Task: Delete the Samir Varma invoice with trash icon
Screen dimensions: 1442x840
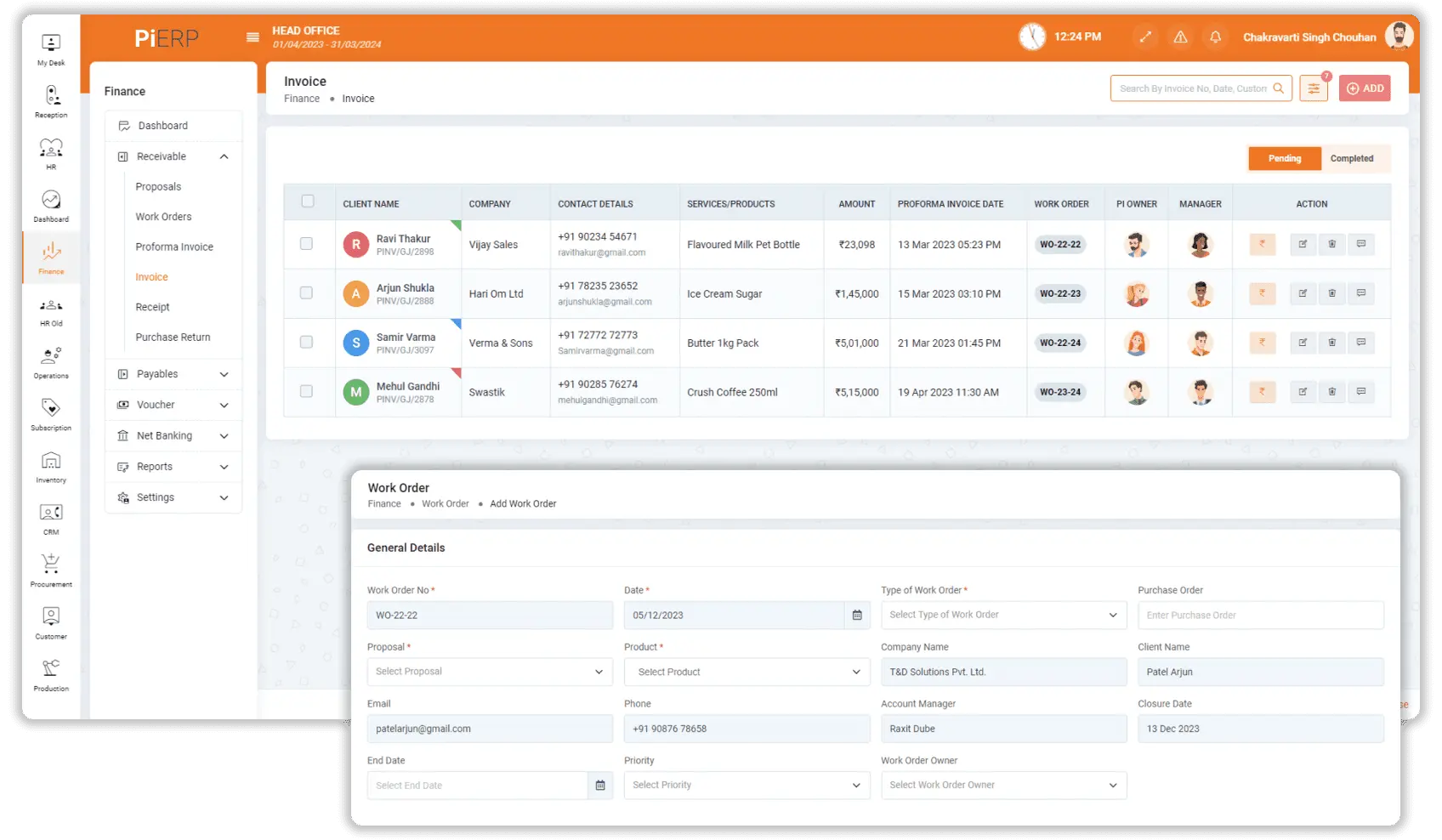Action: pos(1332,343)
